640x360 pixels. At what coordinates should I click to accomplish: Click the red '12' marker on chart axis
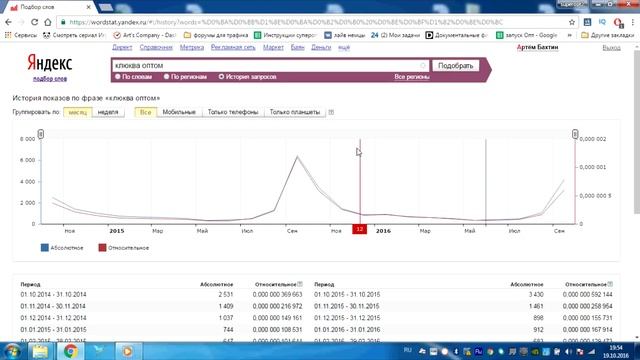[x=360, y=229]
